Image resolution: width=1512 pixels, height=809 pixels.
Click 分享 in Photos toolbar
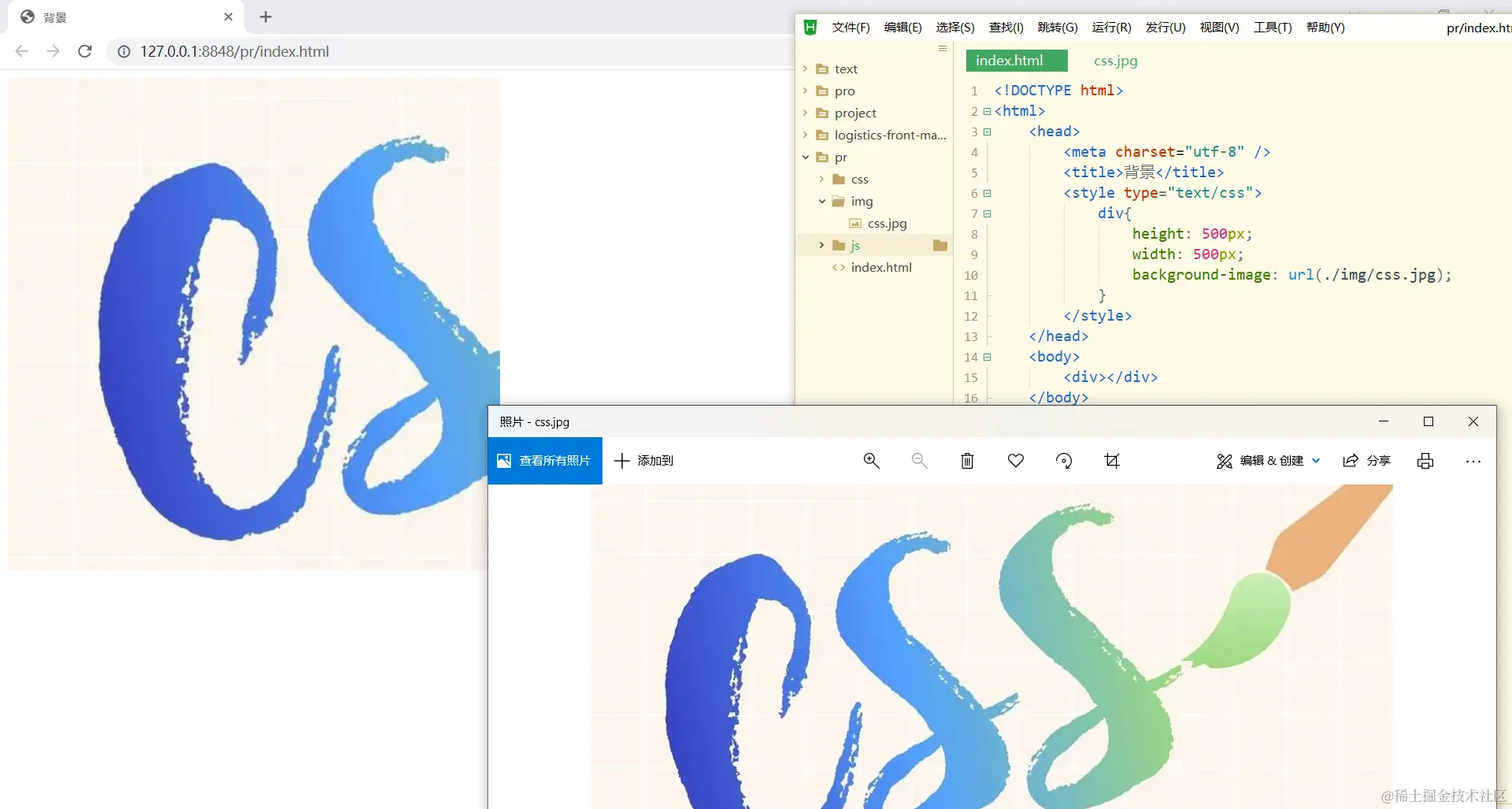click(x=1366, y=461)
